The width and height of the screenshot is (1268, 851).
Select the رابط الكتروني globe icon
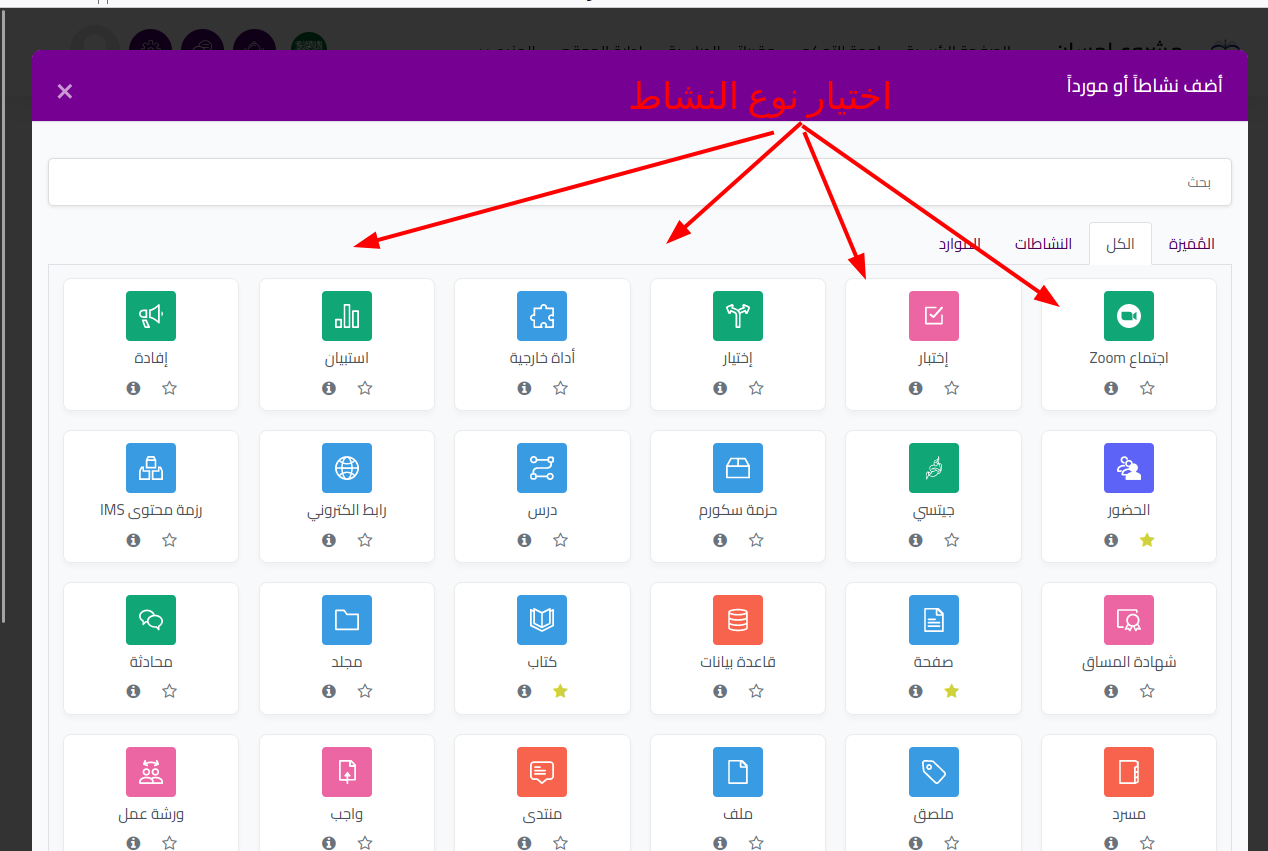(346, 468)
